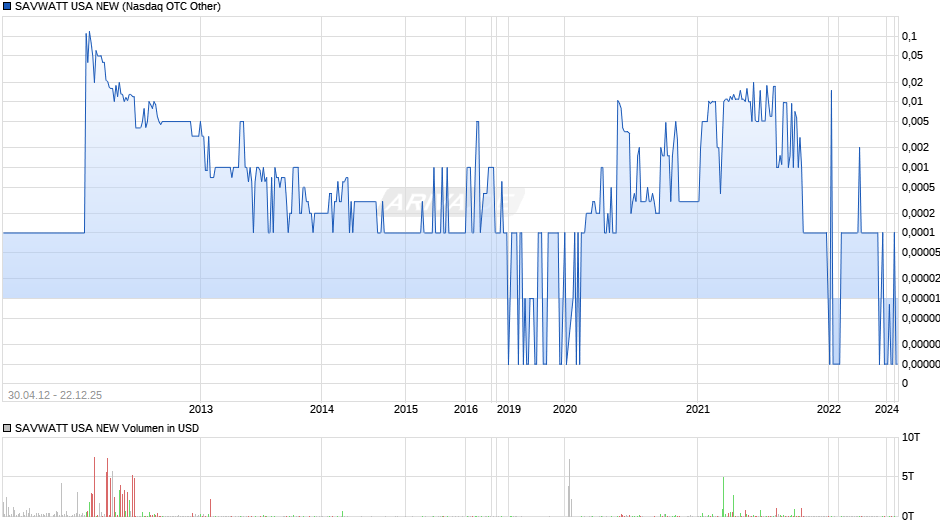The width and height of the screenshot is (940, 526).
Task: Click the 0 price axis label
Action: click(905, 384)
